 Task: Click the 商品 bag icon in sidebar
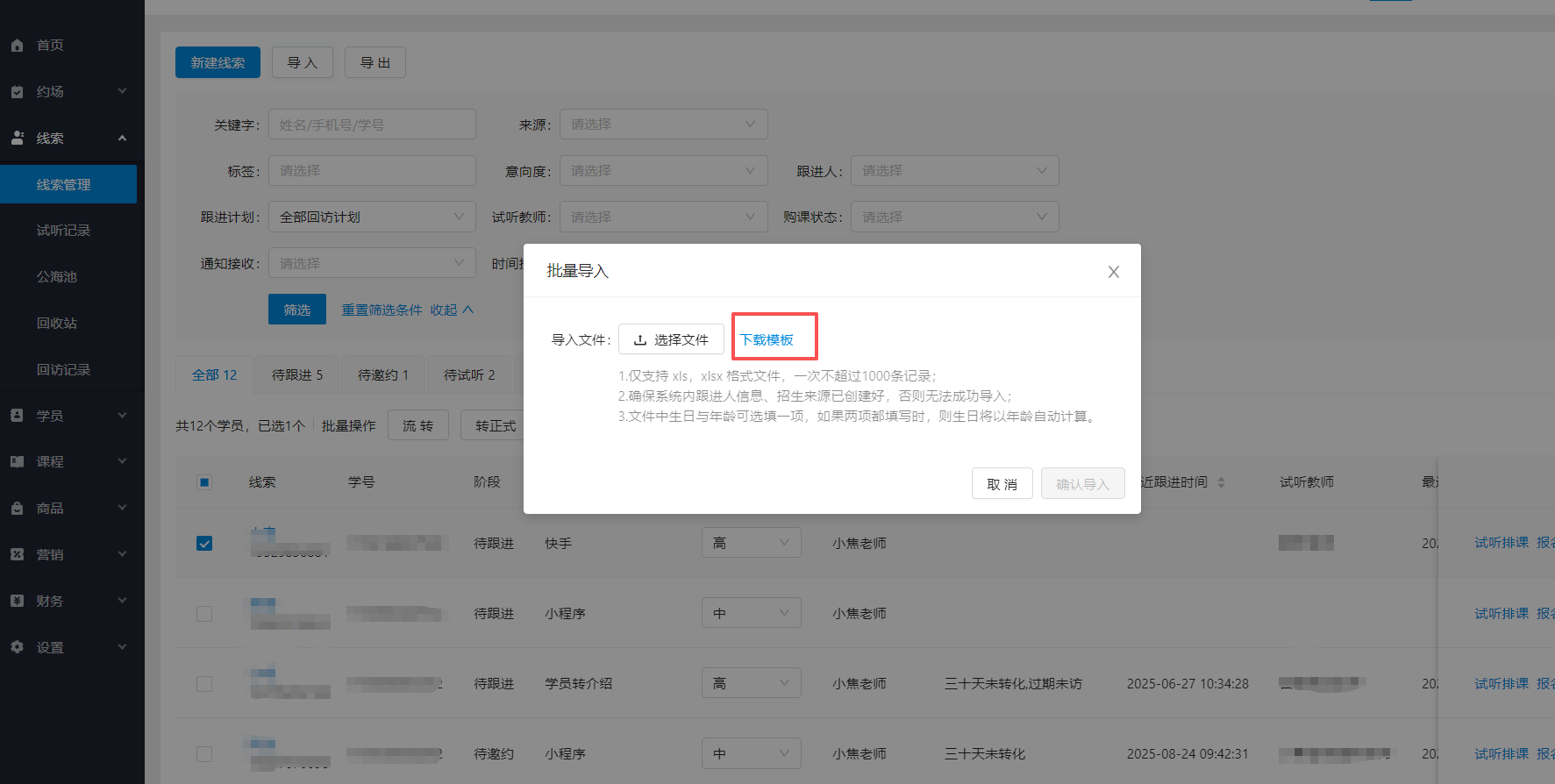pos(17,508)
